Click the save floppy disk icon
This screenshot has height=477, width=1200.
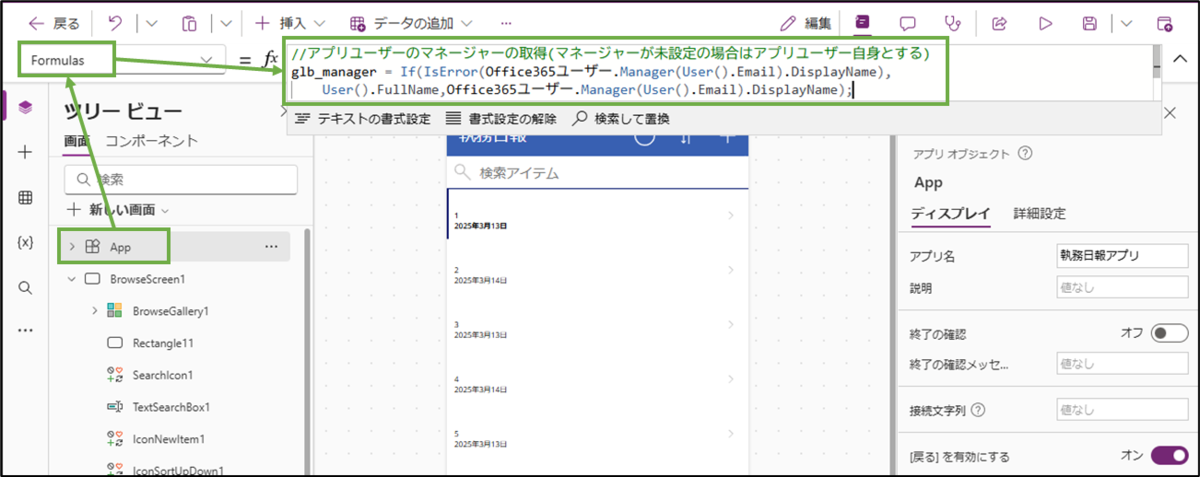pyautogui.click(x=1091, y=22)
